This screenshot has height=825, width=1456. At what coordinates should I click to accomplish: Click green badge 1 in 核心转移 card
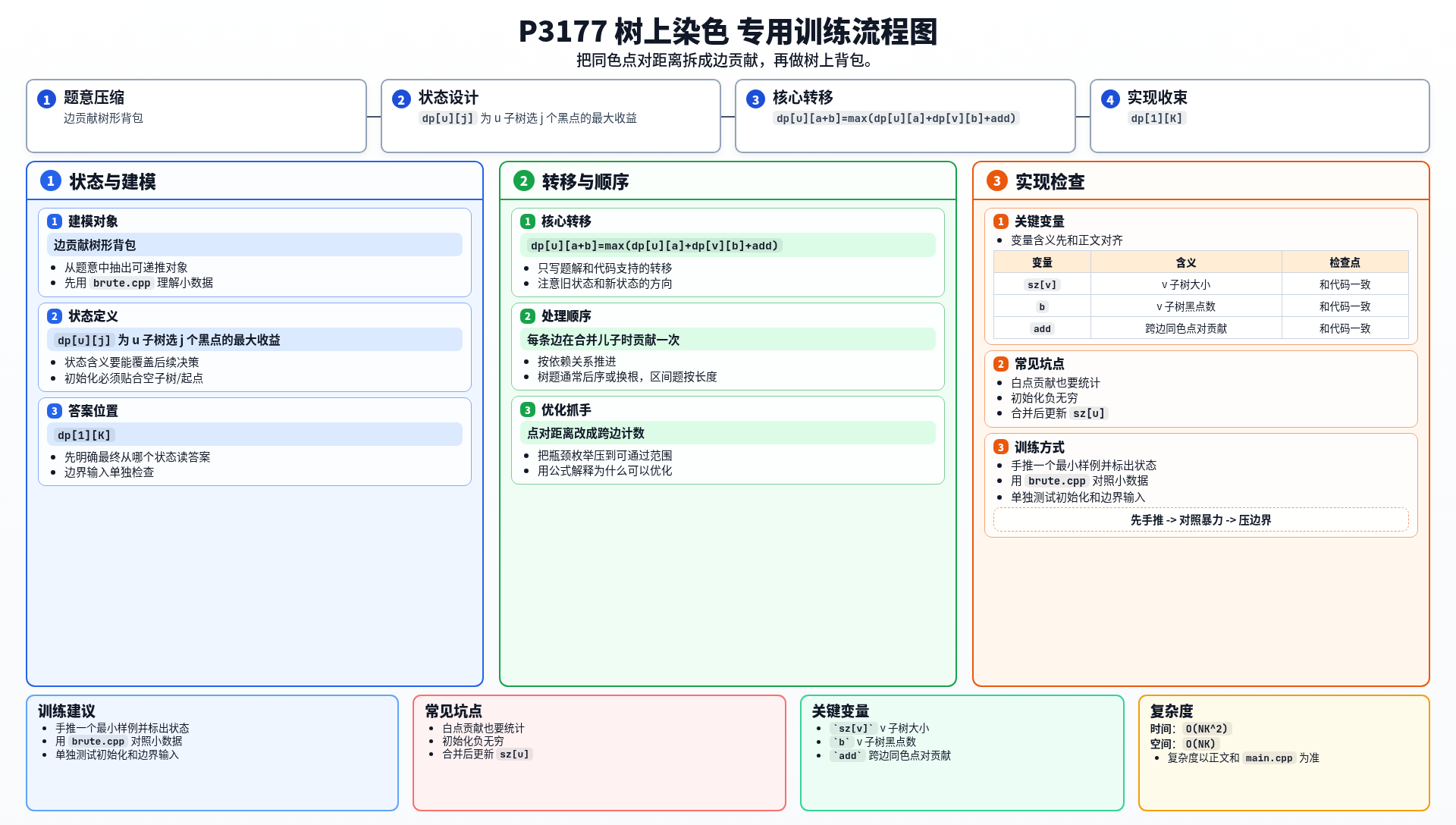point(528,221)
